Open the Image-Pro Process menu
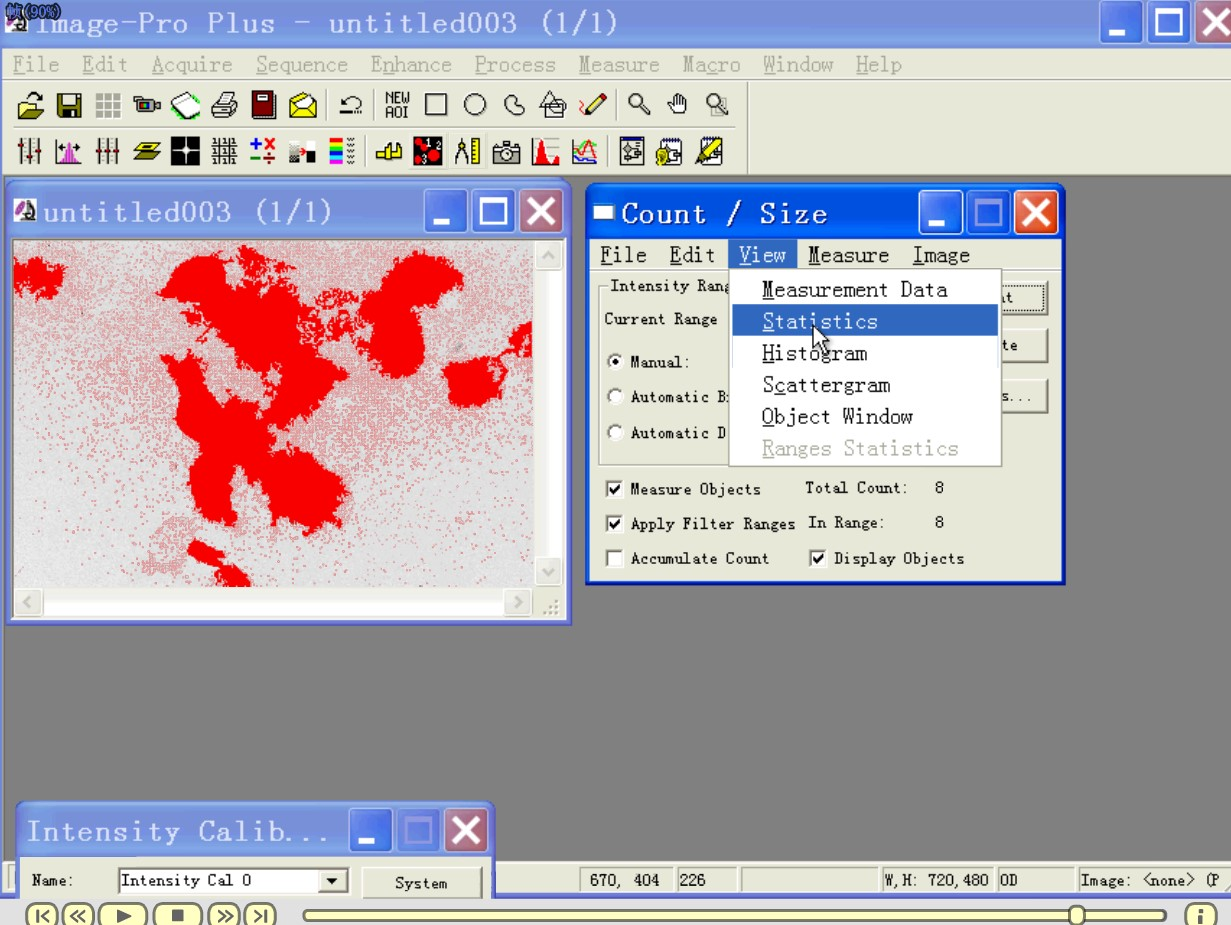The image size is (1231, 925). tap(514, 64)
